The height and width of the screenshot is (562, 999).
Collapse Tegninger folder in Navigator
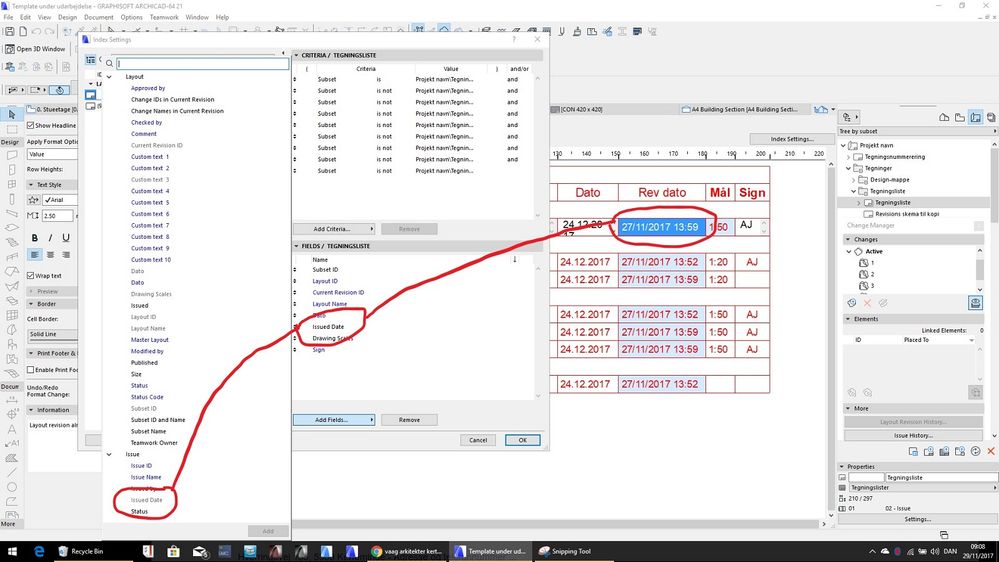click(849, 168)
